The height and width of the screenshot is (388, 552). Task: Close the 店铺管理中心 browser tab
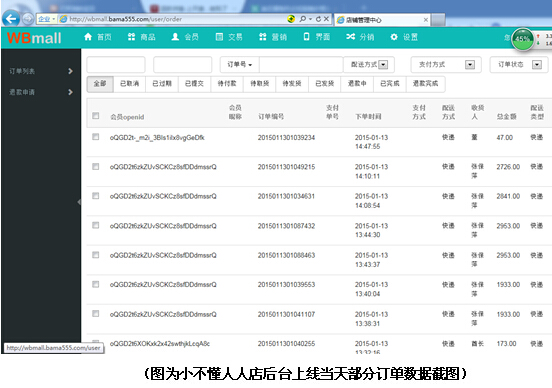425,20
